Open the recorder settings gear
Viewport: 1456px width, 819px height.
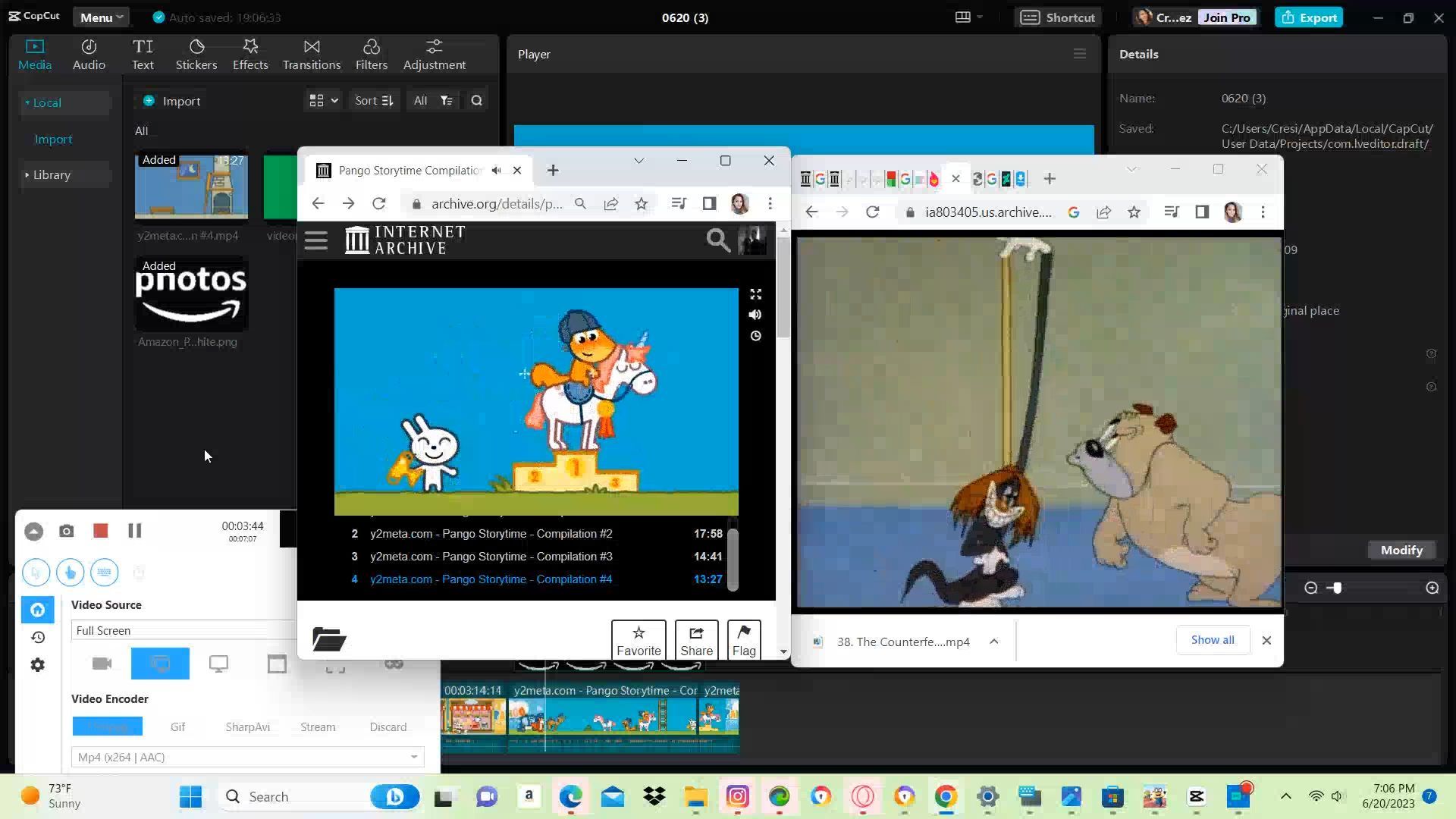click(37, 665)
